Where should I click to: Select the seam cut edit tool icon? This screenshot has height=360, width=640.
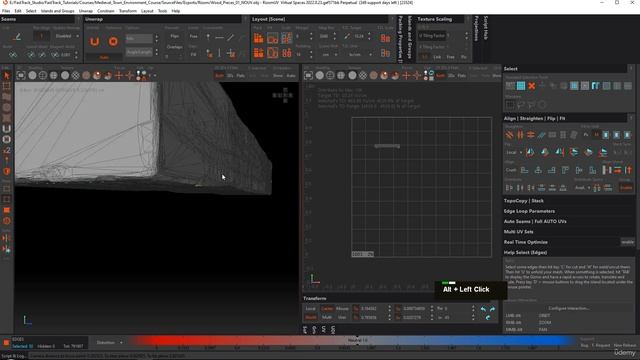click(x=17, y=37)
